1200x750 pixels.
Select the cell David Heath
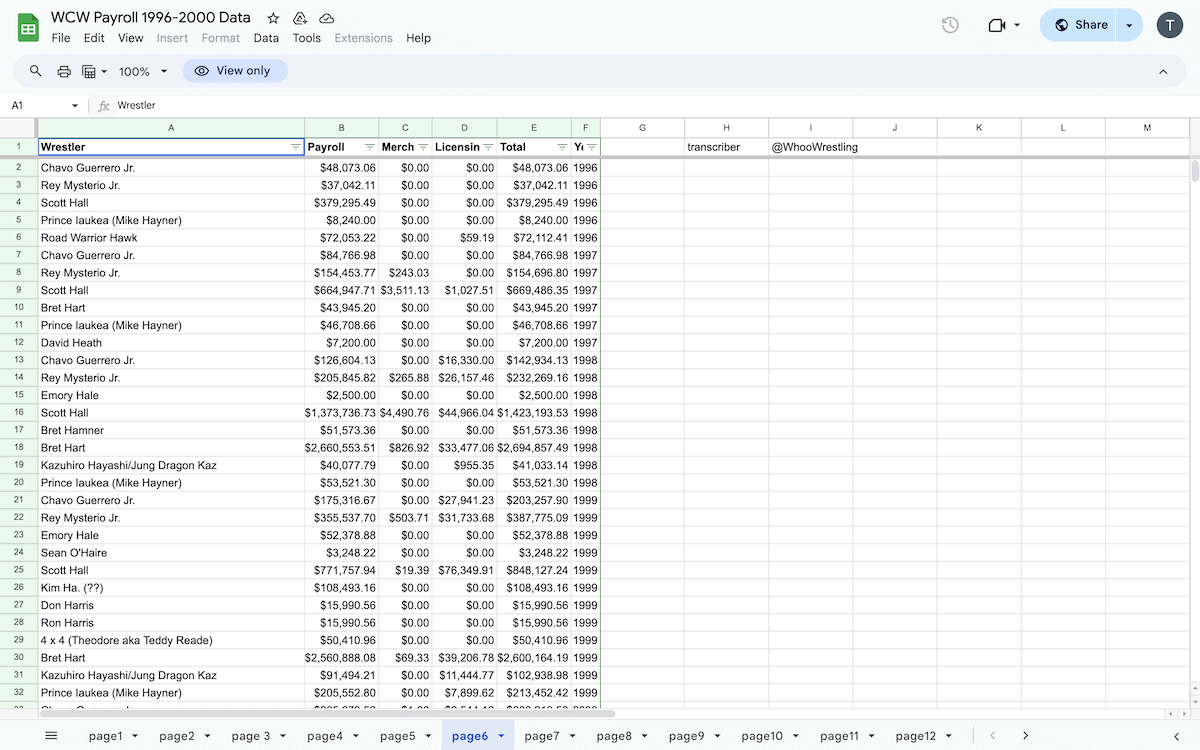pyautogui.click(x=171, y=343)
